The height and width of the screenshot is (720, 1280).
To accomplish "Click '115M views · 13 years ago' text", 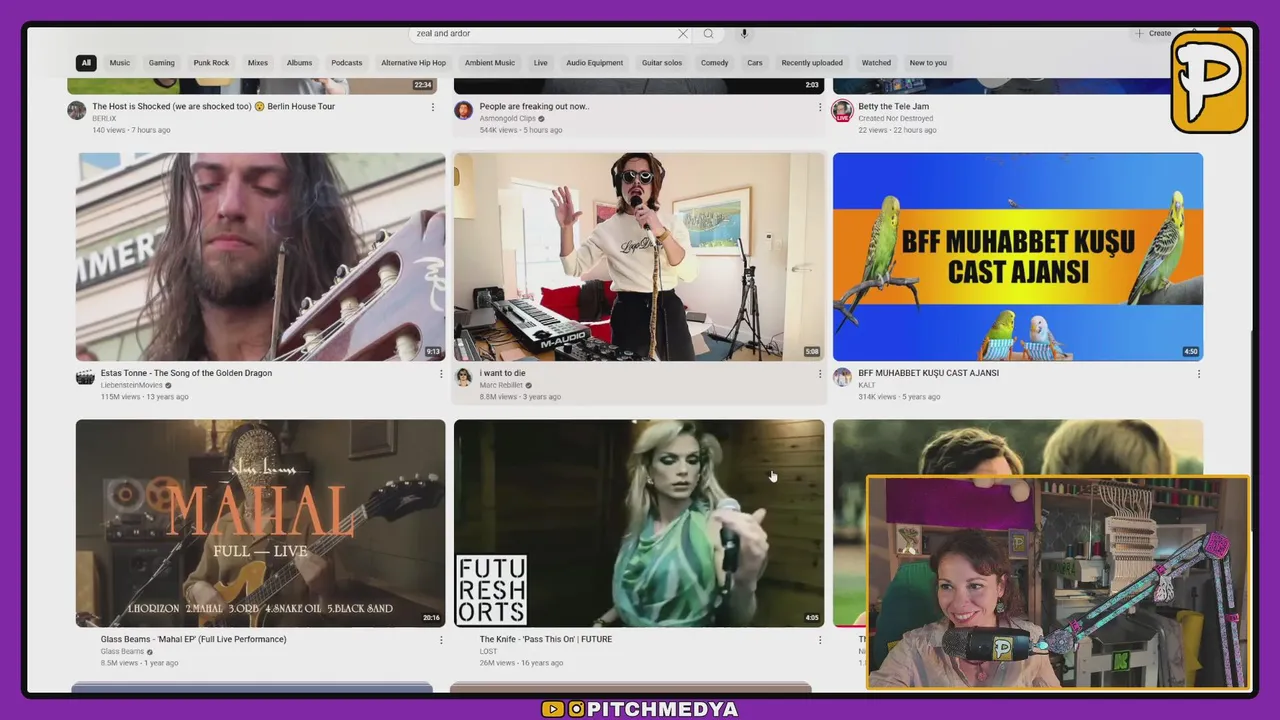I will click(x=144, y=397).
